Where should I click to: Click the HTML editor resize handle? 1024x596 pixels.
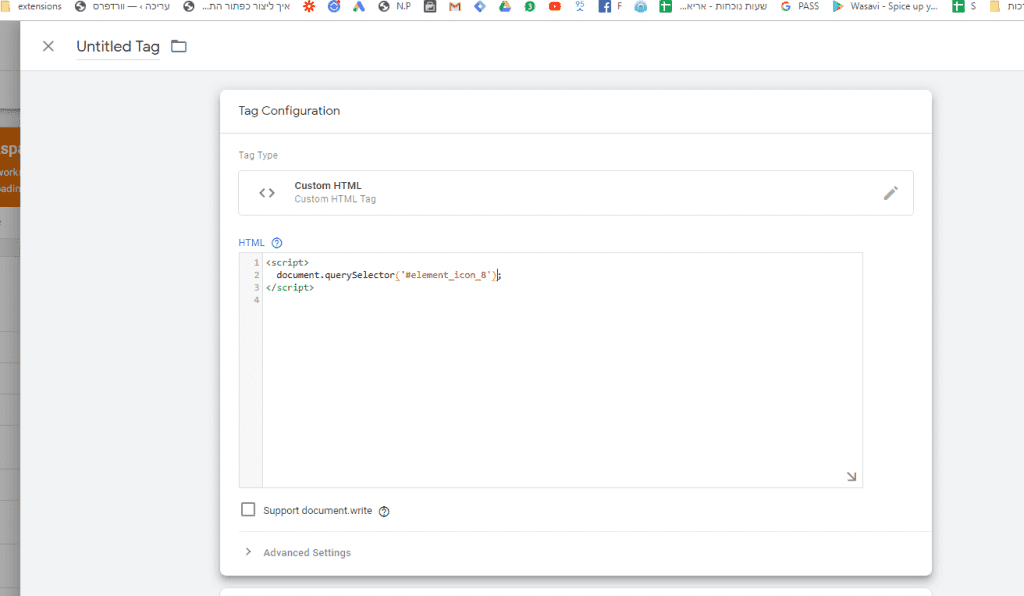pyautogui.click(x=851, y=477)
